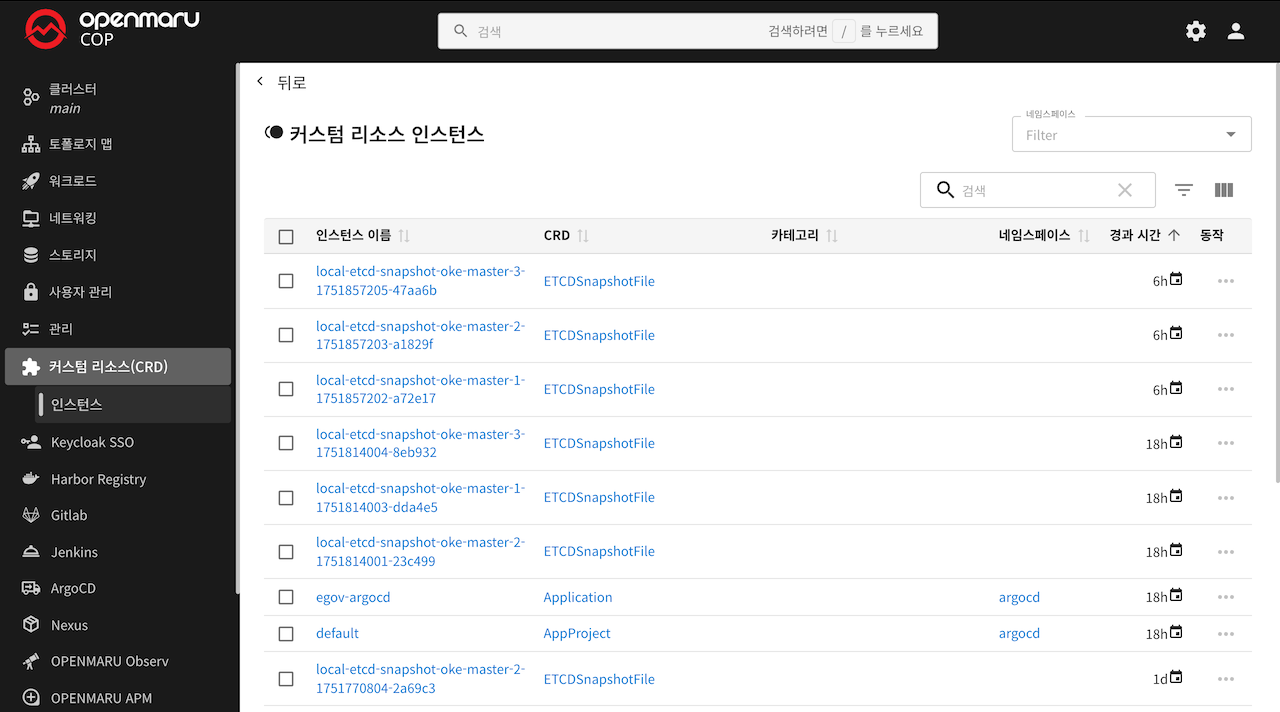Click the OPENMARU COP logo
1280x712 pixels.
pyautogui.click(x=112, y=30)
